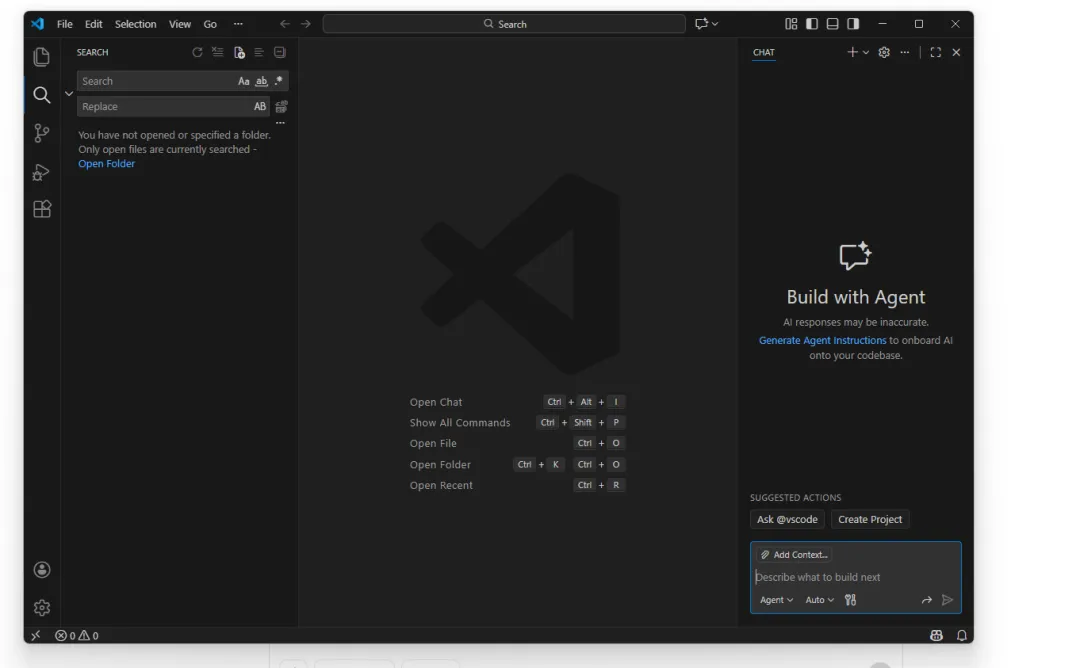Image resolution: width=1080 pixels, height=668 pixels.
Task: Start a new chat with plus
Action: pos(852,52)
